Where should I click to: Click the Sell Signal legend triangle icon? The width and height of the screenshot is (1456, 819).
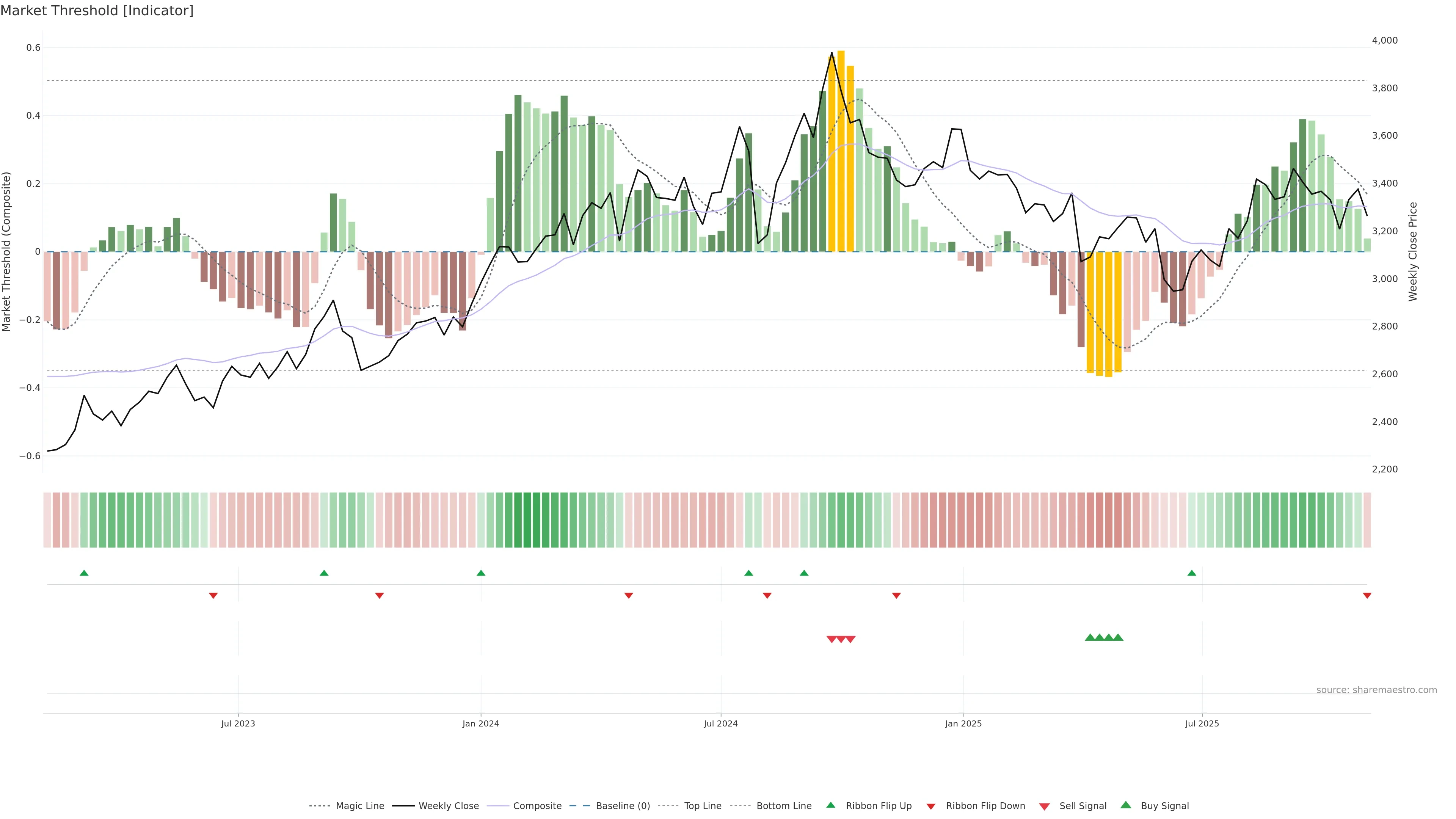pos(1045,806)
